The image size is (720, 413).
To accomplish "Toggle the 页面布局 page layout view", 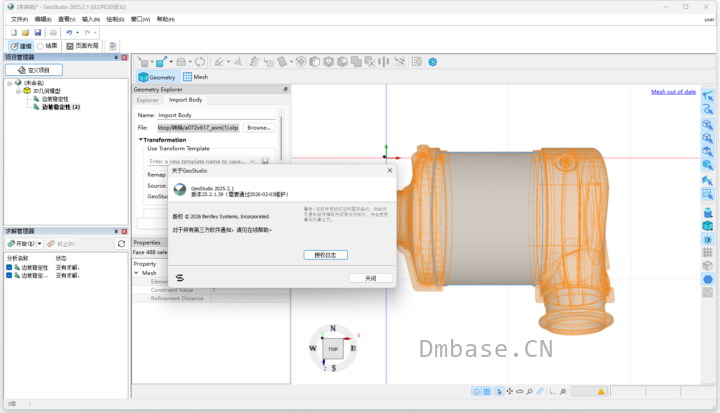I will coord(83,46).
